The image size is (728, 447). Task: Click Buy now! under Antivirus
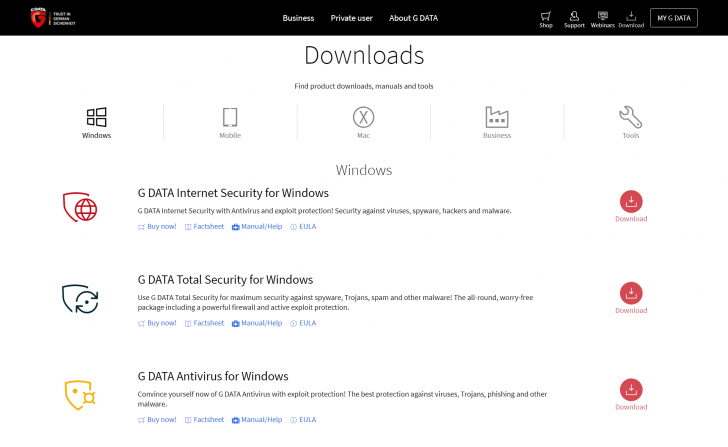point(157,420)
